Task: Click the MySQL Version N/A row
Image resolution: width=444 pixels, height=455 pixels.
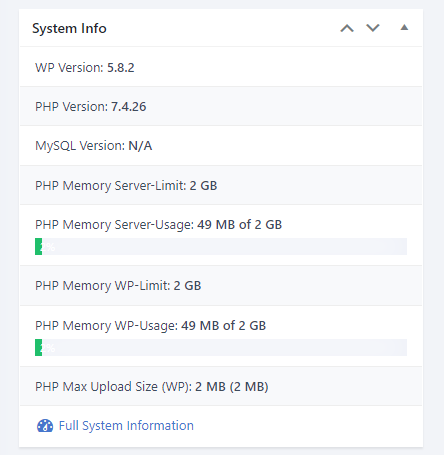Action: 221,146
